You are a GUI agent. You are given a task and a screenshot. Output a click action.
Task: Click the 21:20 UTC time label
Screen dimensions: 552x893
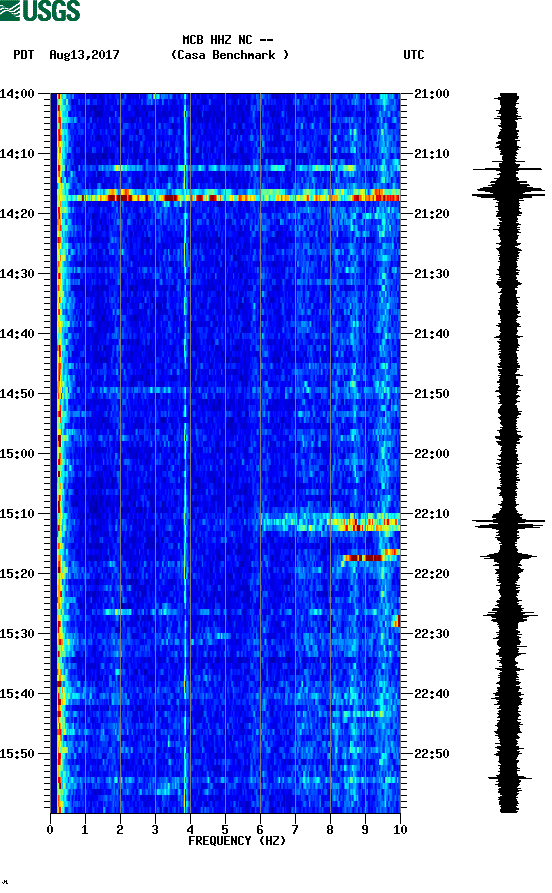tap(432, 214)
